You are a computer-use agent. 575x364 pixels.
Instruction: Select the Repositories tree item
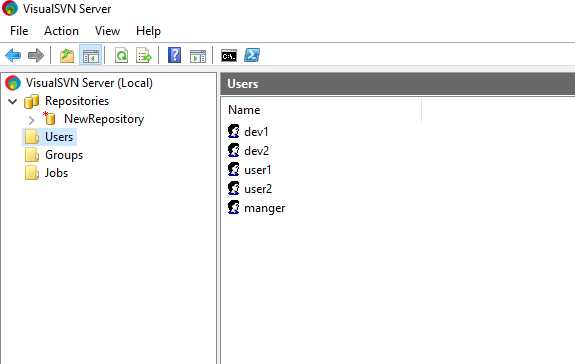coord(77,101)
